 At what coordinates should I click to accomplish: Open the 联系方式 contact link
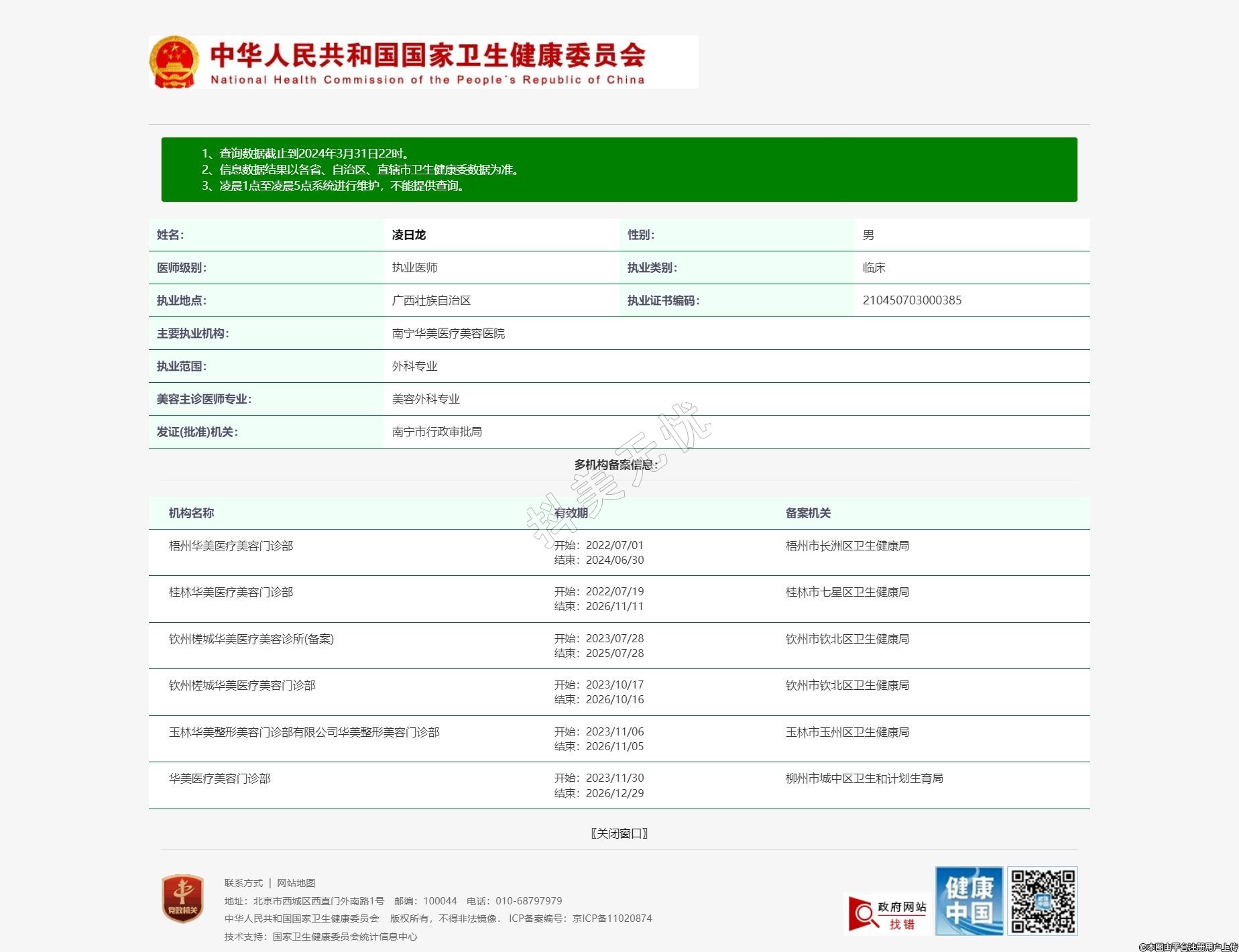pyautogui.click(x=243, y=883)
